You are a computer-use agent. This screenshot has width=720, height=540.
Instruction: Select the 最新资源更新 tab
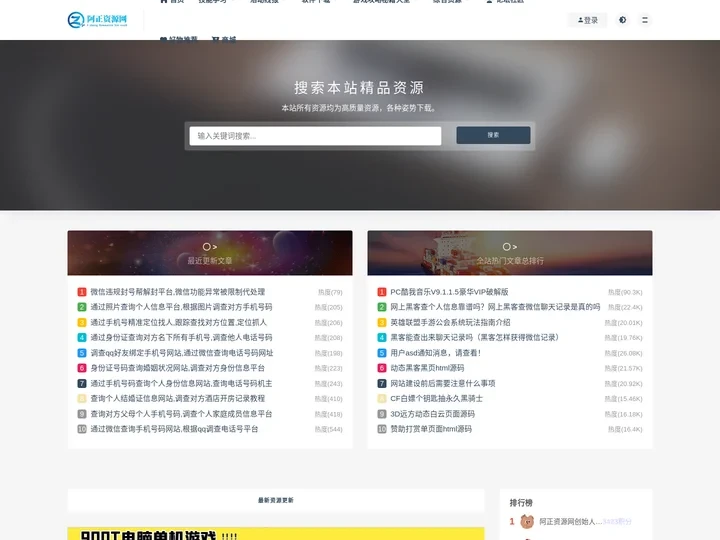276,501
